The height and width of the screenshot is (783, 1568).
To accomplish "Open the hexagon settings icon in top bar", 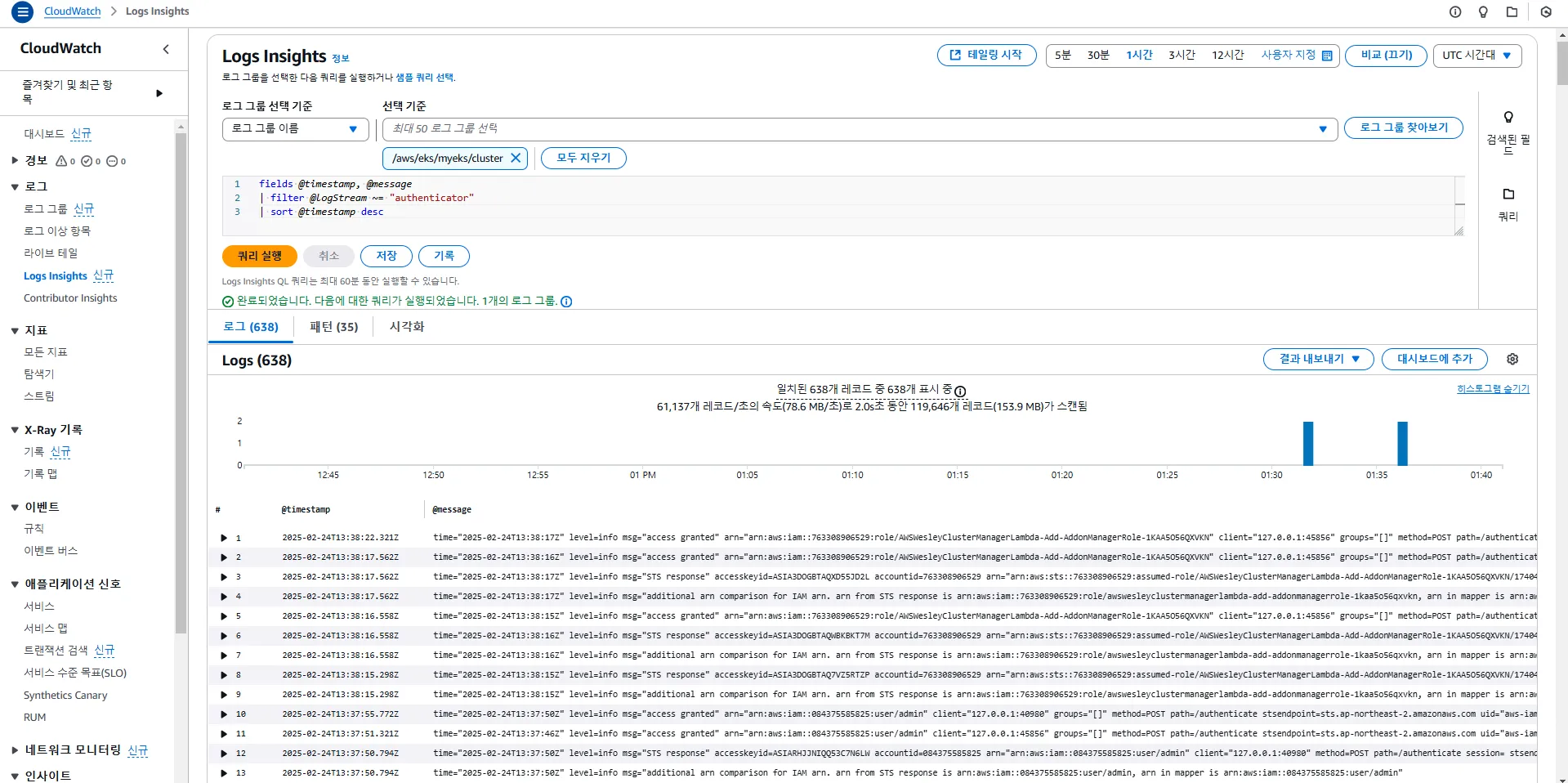I will tap(1546, 11).
